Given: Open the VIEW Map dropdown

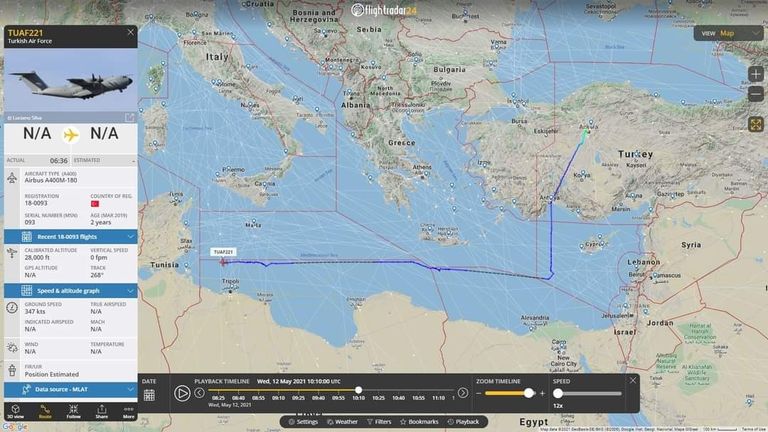Looking at the screenshot, I should click(728, 33).
